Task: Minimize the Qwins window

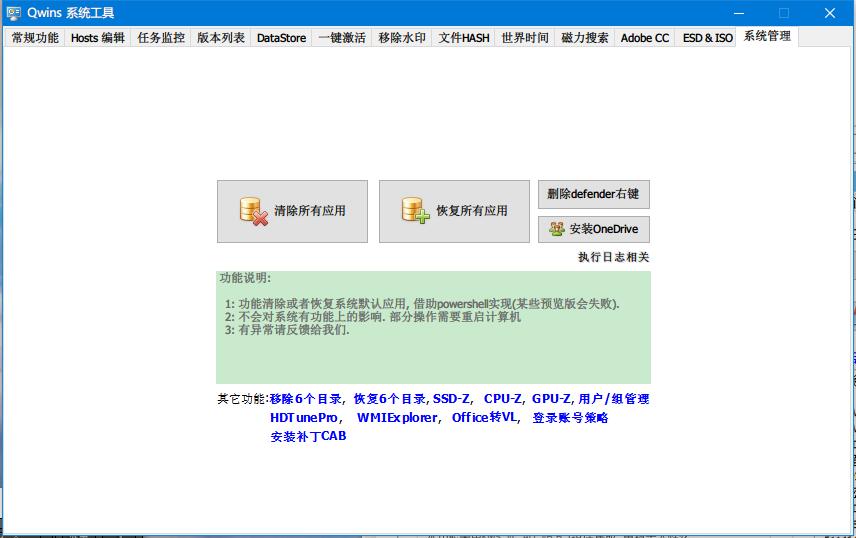Action: 739,13
